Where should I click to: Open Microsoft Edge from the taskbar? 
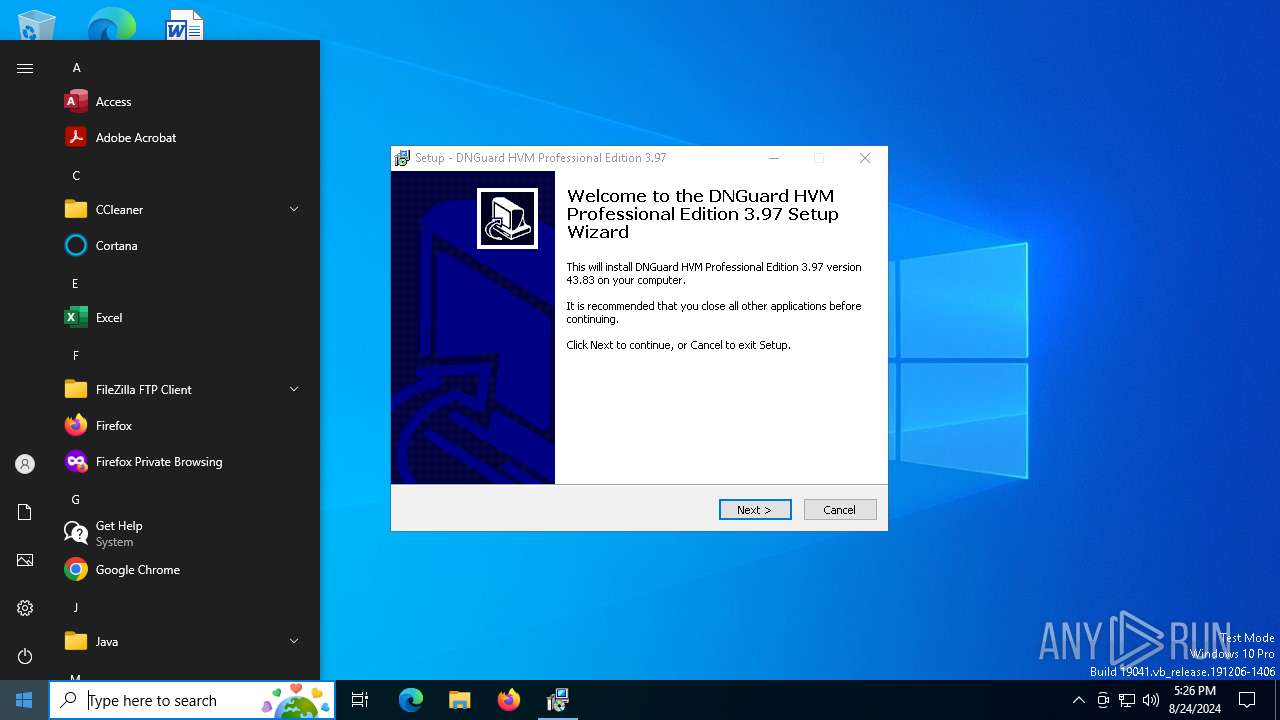click(411, 700)
